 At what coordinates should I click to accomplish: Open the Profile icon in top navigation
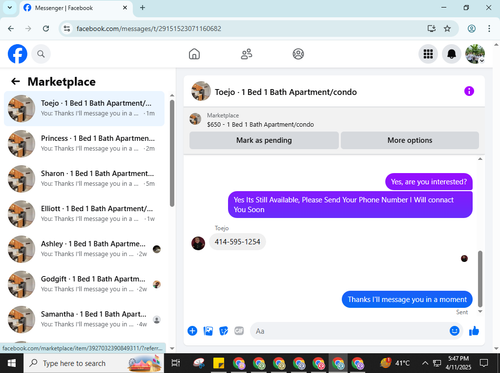(x=298, y=54)
